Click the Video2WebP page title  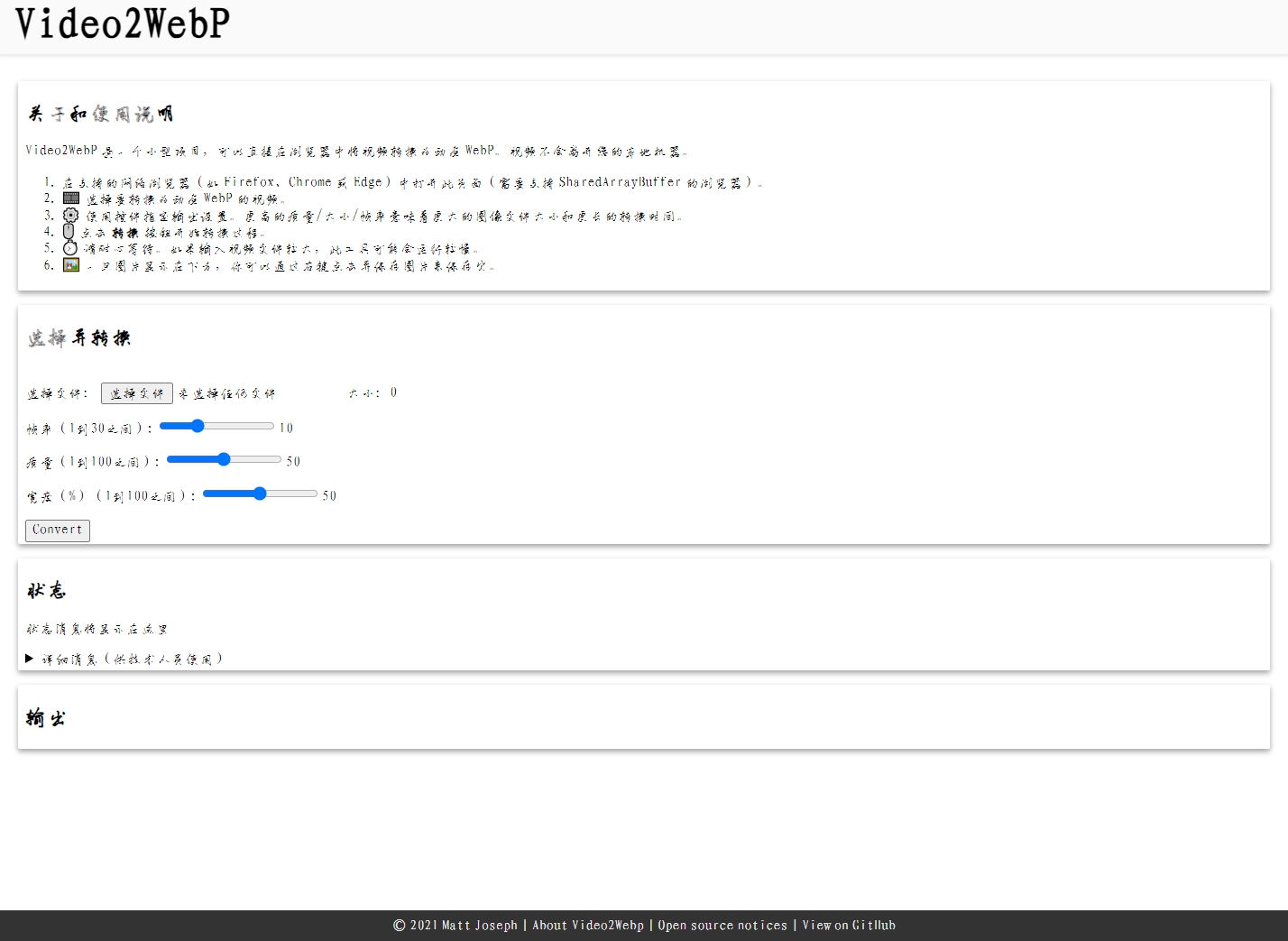click(x=123, y=23)
